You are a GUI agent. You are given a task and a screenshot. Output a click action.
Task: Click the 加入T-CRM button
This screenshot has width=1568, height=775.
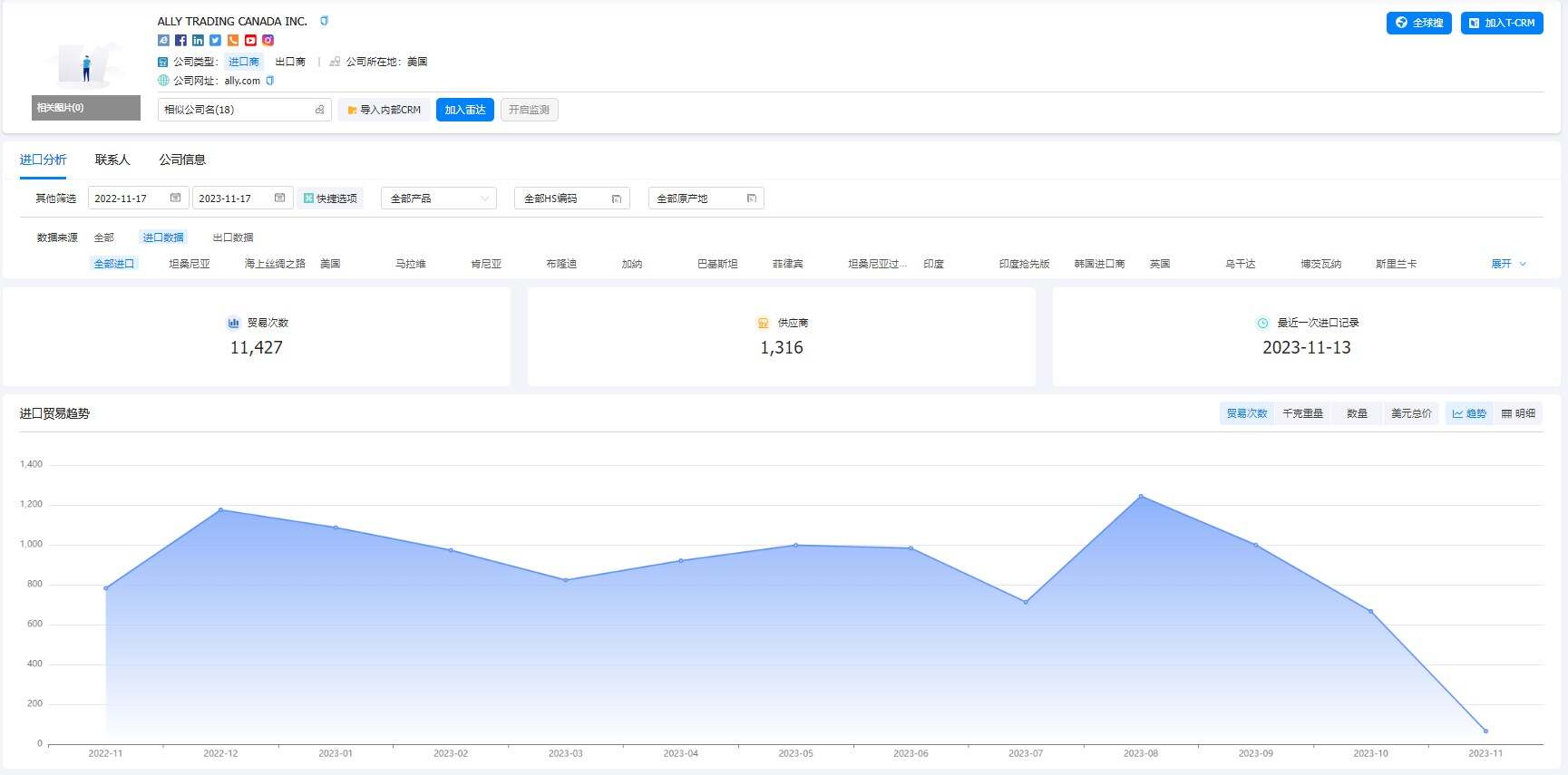(1502, 23)
